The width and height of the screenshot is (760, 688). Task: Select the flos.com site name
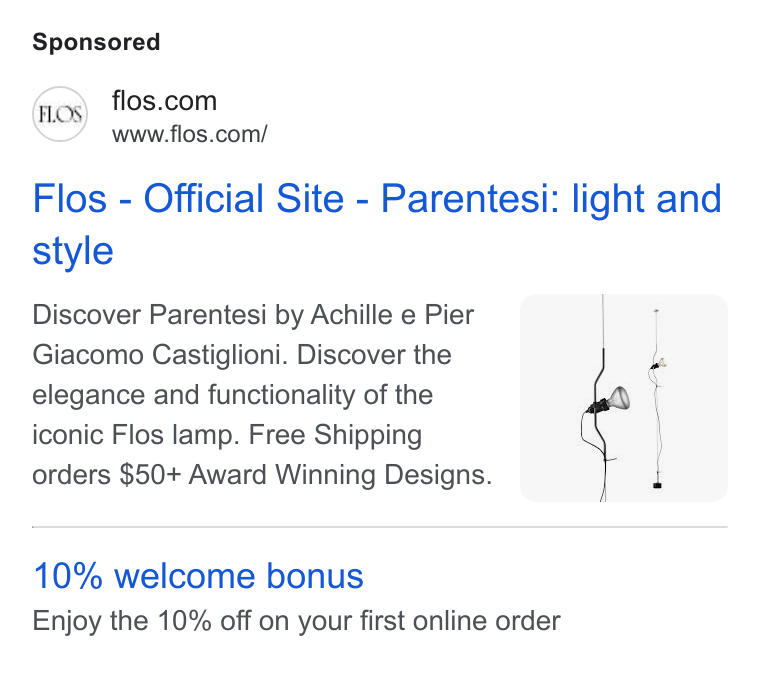click(164, 101)
